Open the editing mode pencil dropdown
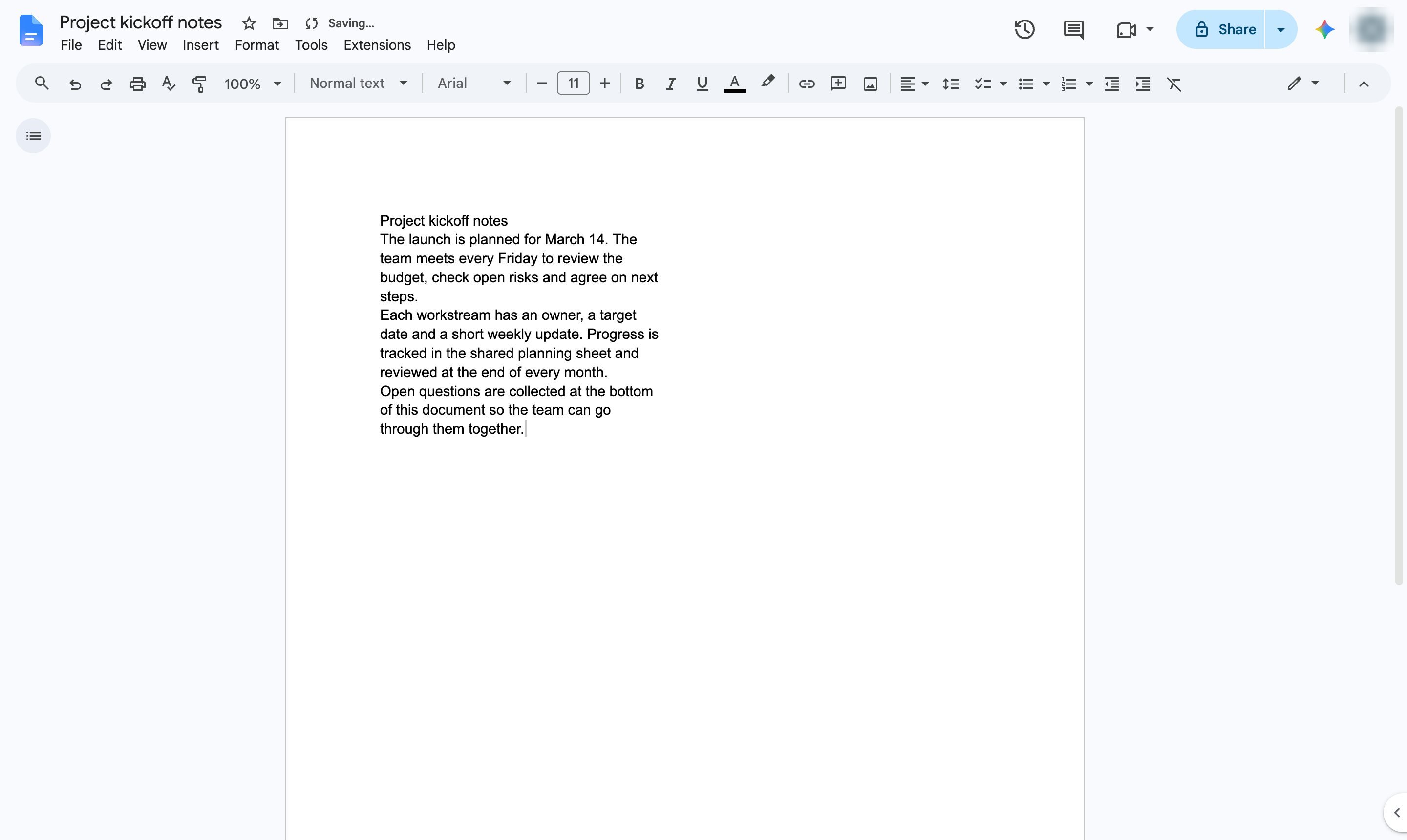The width and height of the screenshot is (1407, 840). coord(1303,84)
